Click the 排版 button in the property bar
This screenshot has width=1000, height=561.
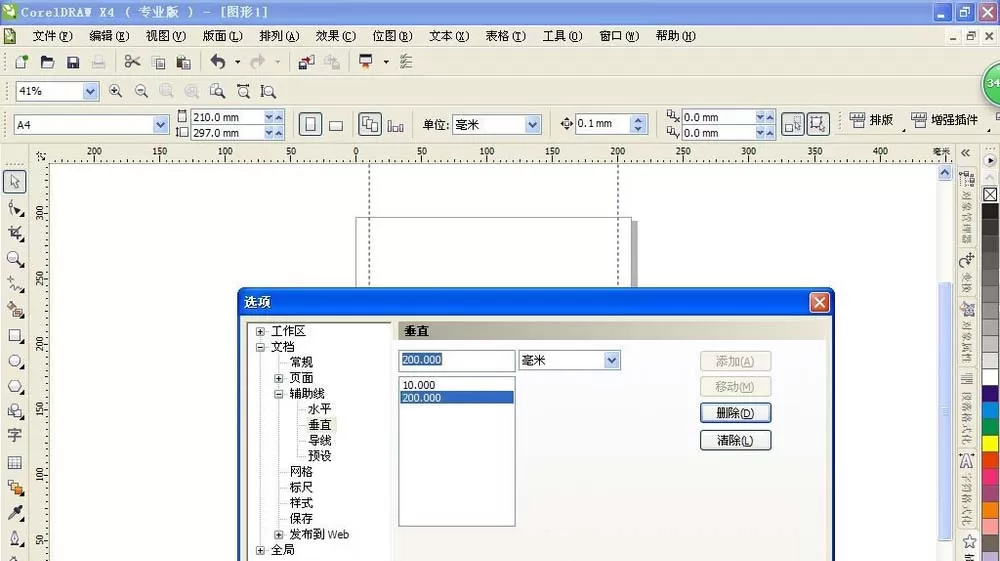click(872, 120)
